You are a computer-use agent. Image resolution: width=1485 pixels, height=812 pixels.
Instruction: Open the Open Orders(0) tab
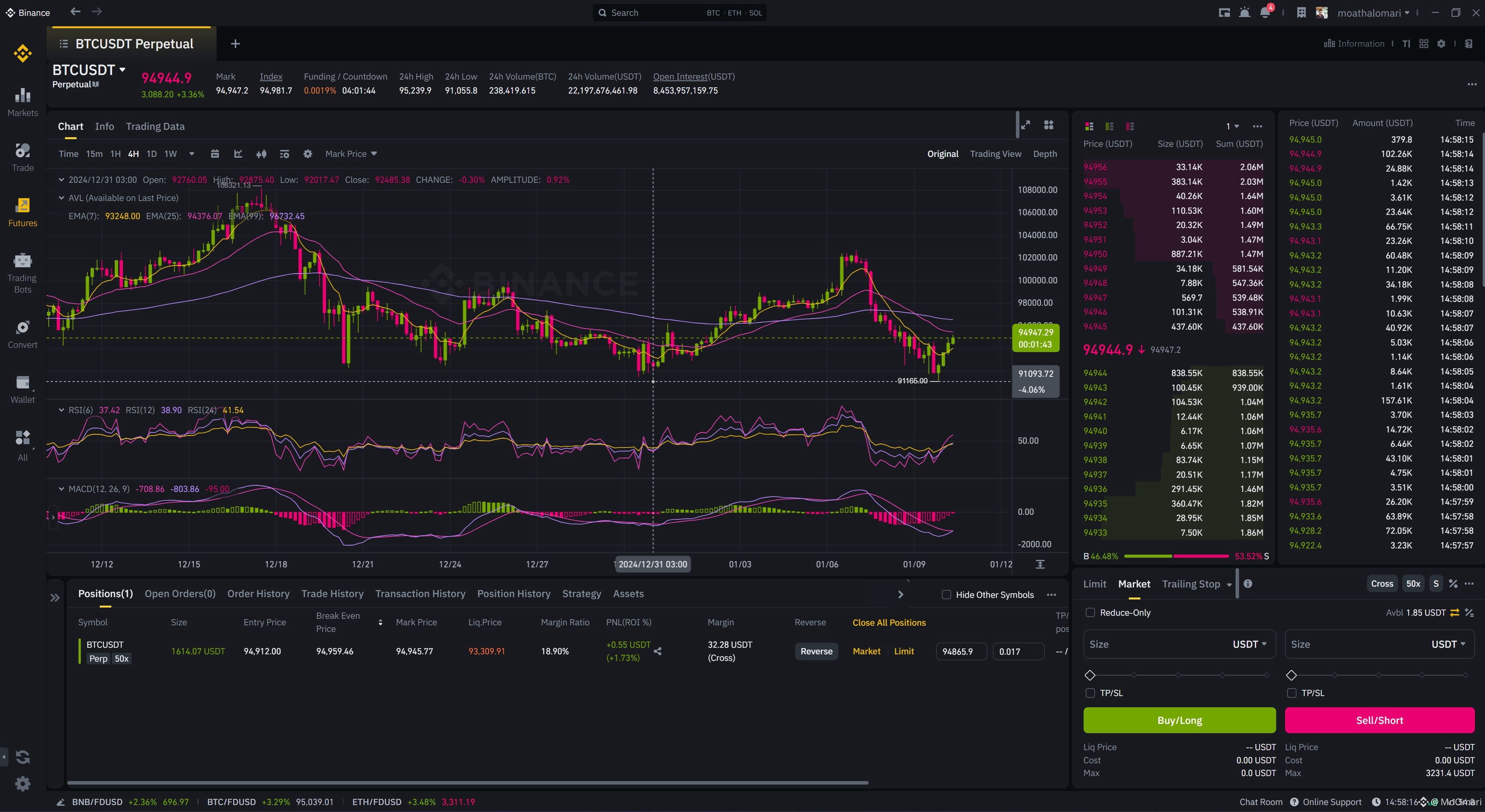pyautogui.click(x=180, y=594)
